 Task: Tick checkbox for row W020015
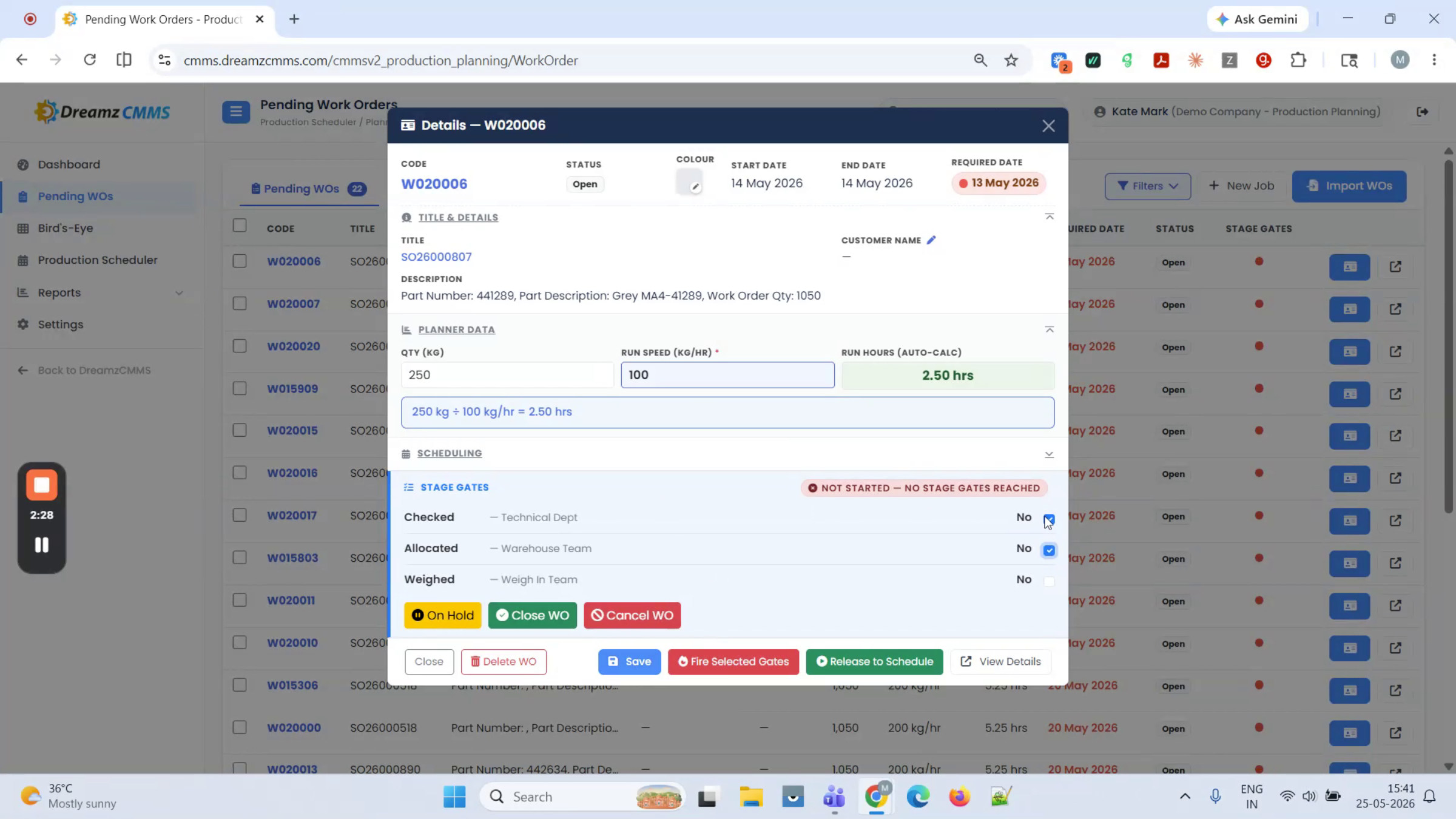240,430
